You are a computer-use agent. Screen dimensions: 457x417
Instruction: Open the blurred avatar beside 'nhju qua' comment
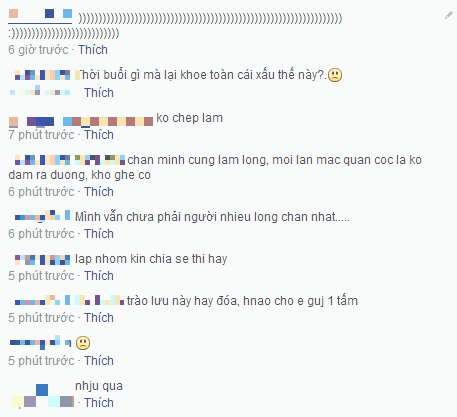[43, 396]
